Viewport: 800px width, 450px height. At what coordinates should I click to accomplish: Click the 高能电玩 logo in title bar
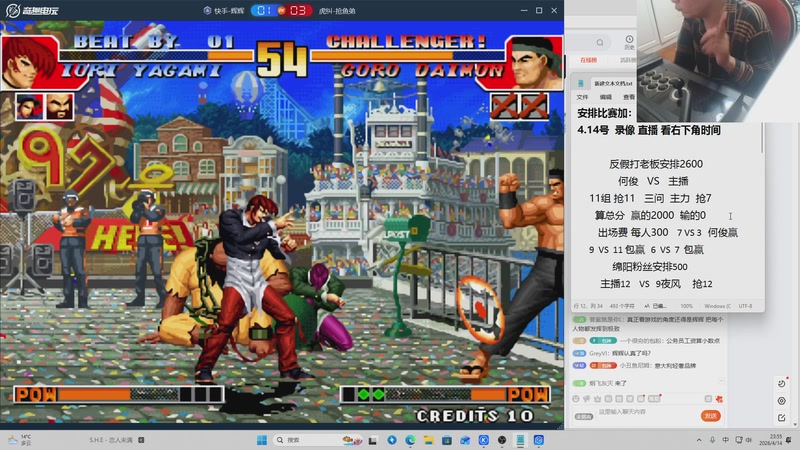32,10
